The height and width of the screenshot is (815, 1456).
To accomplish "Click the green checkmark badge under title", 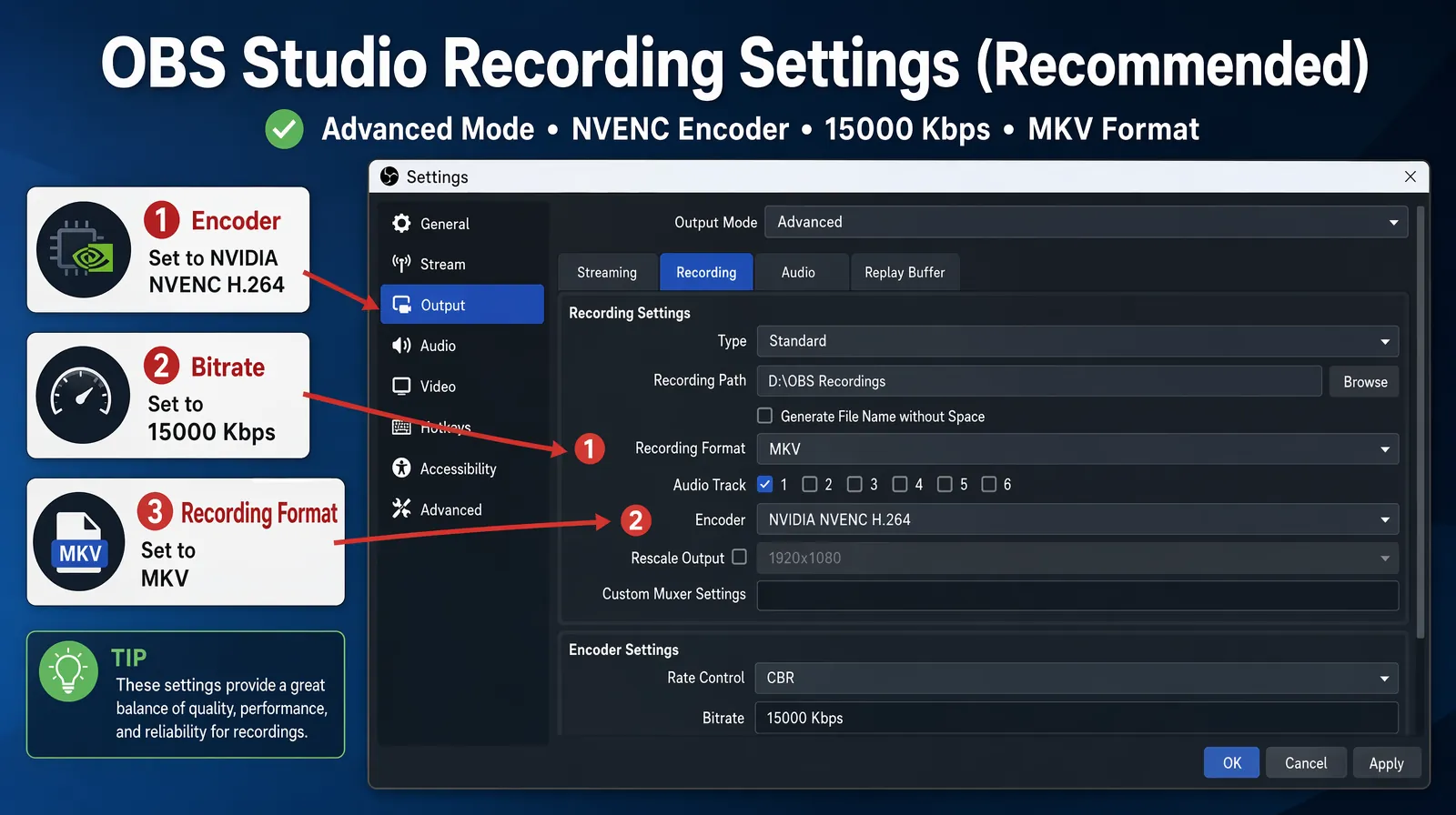I will click(x=284, y=129).
